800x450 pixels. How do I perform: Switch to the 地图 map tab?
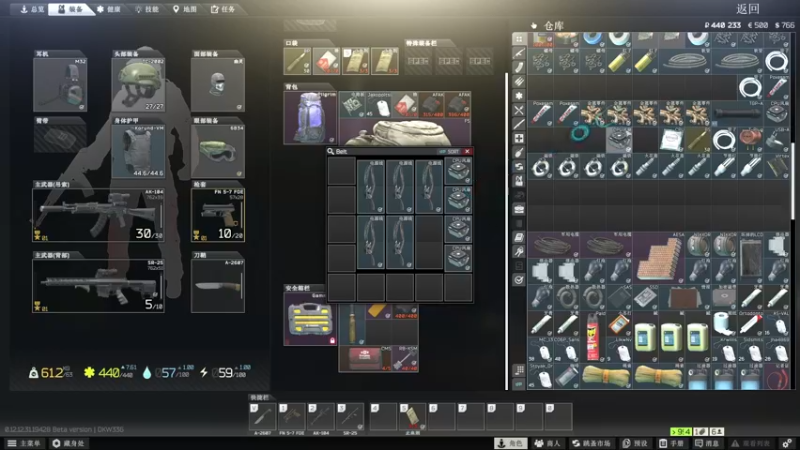pyautogui.click(x=185, y=9)
